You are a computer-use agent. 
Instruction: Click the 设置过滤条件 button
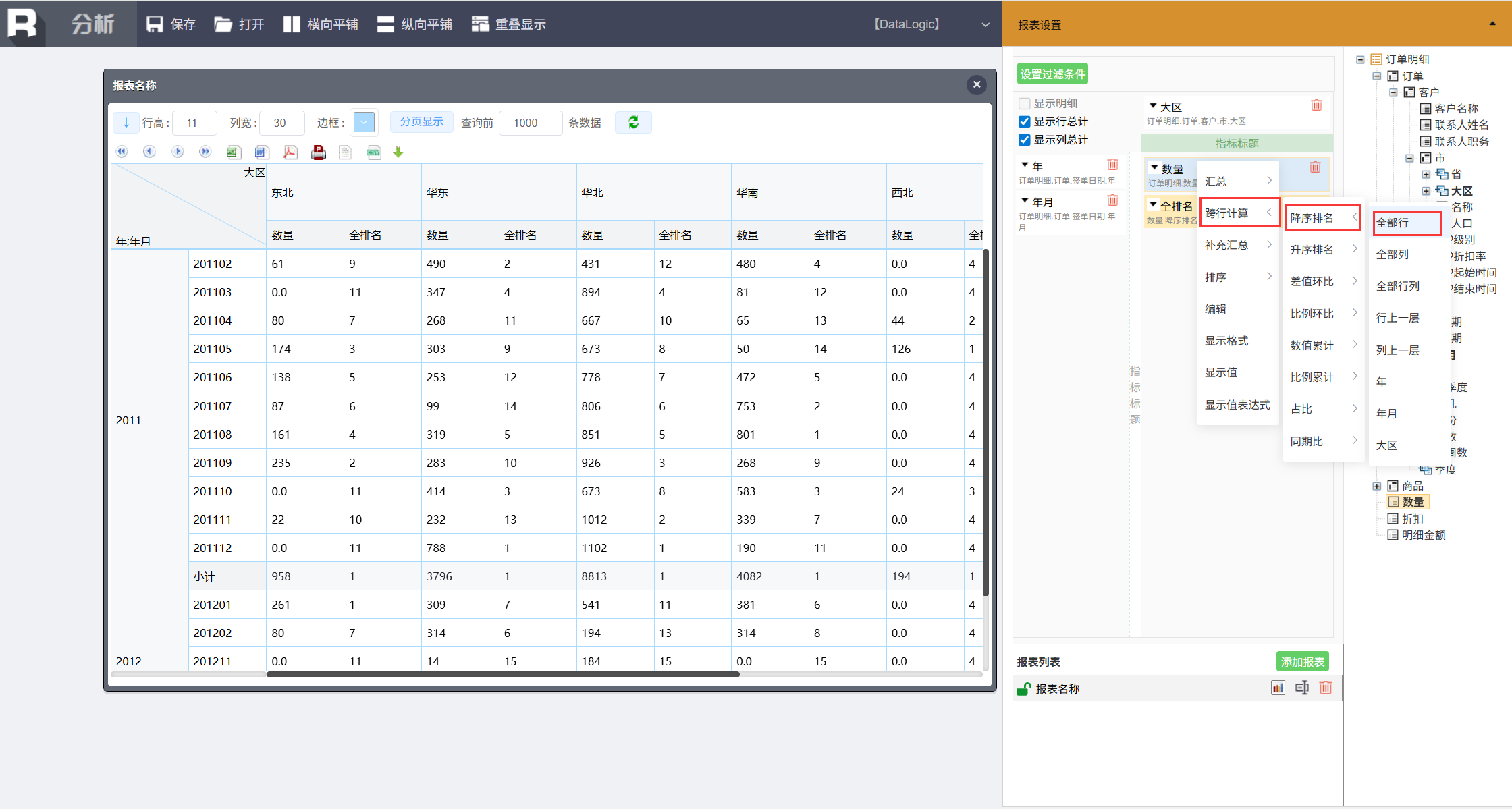[1052, 74]
